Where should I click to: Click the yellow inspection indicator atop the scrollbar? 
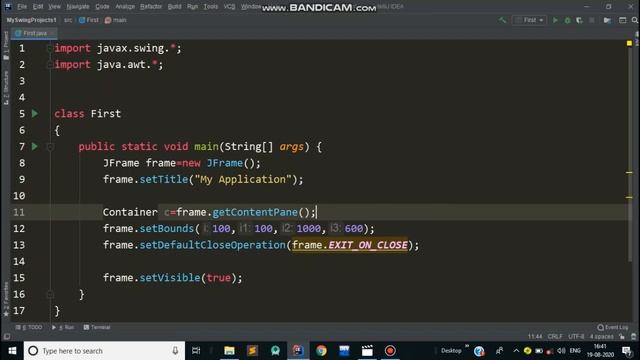629,43
